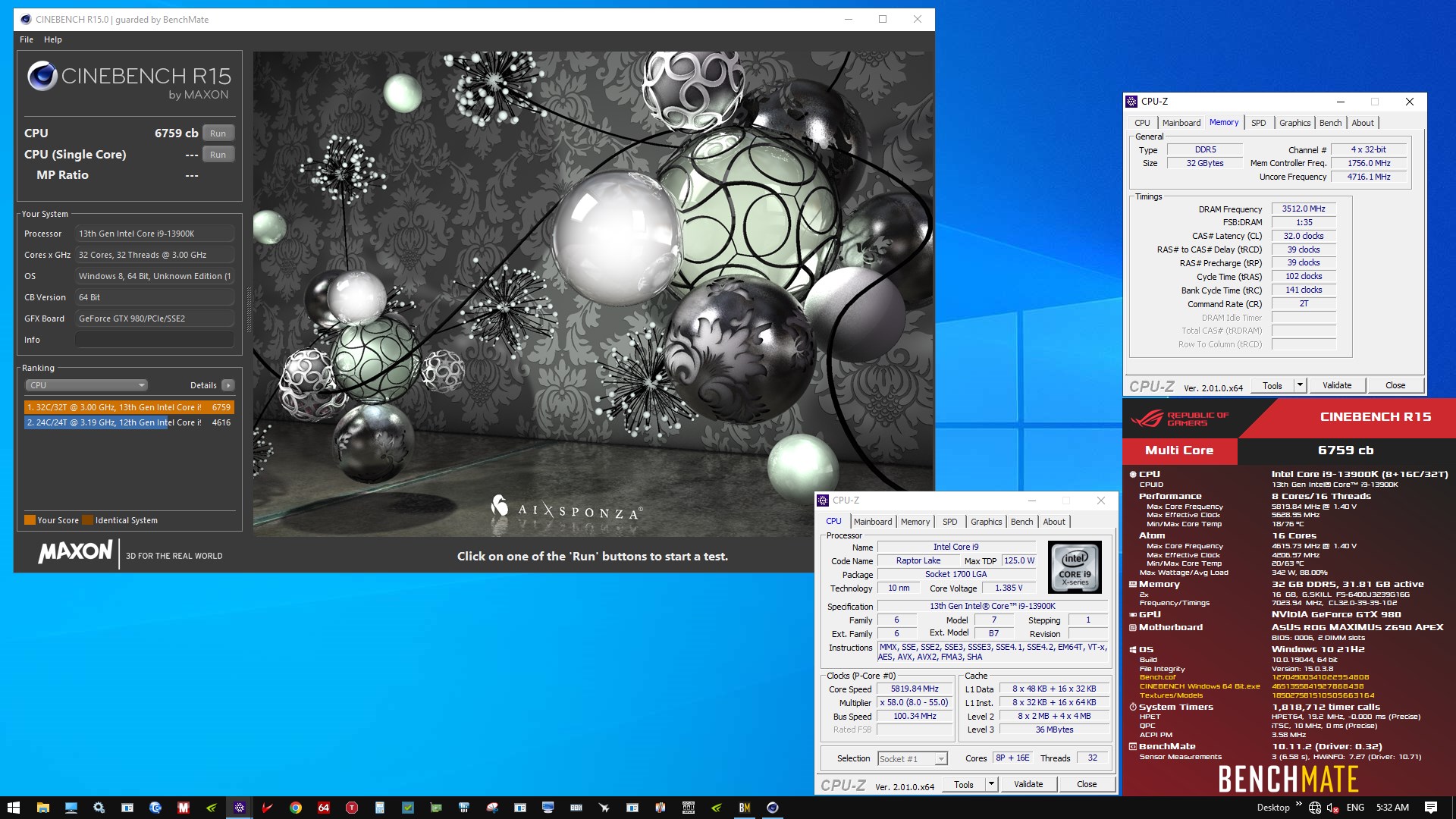The height and width of the screenshot is (819, 1456).
Task: Open the Selection Socket #1 dropdown
Action: [912, 758]
